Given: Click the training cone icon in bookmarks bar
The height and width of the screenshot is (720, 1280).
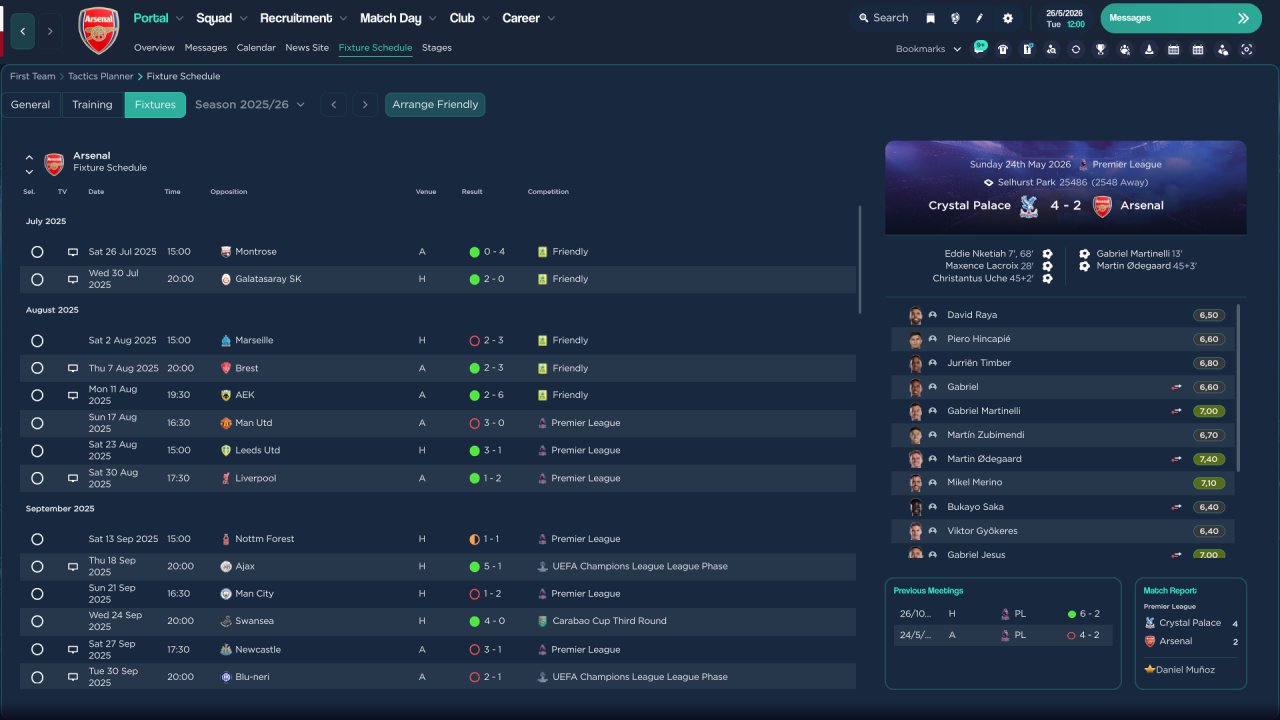Looking at the screenshot, I should (x=1149, y=49).
